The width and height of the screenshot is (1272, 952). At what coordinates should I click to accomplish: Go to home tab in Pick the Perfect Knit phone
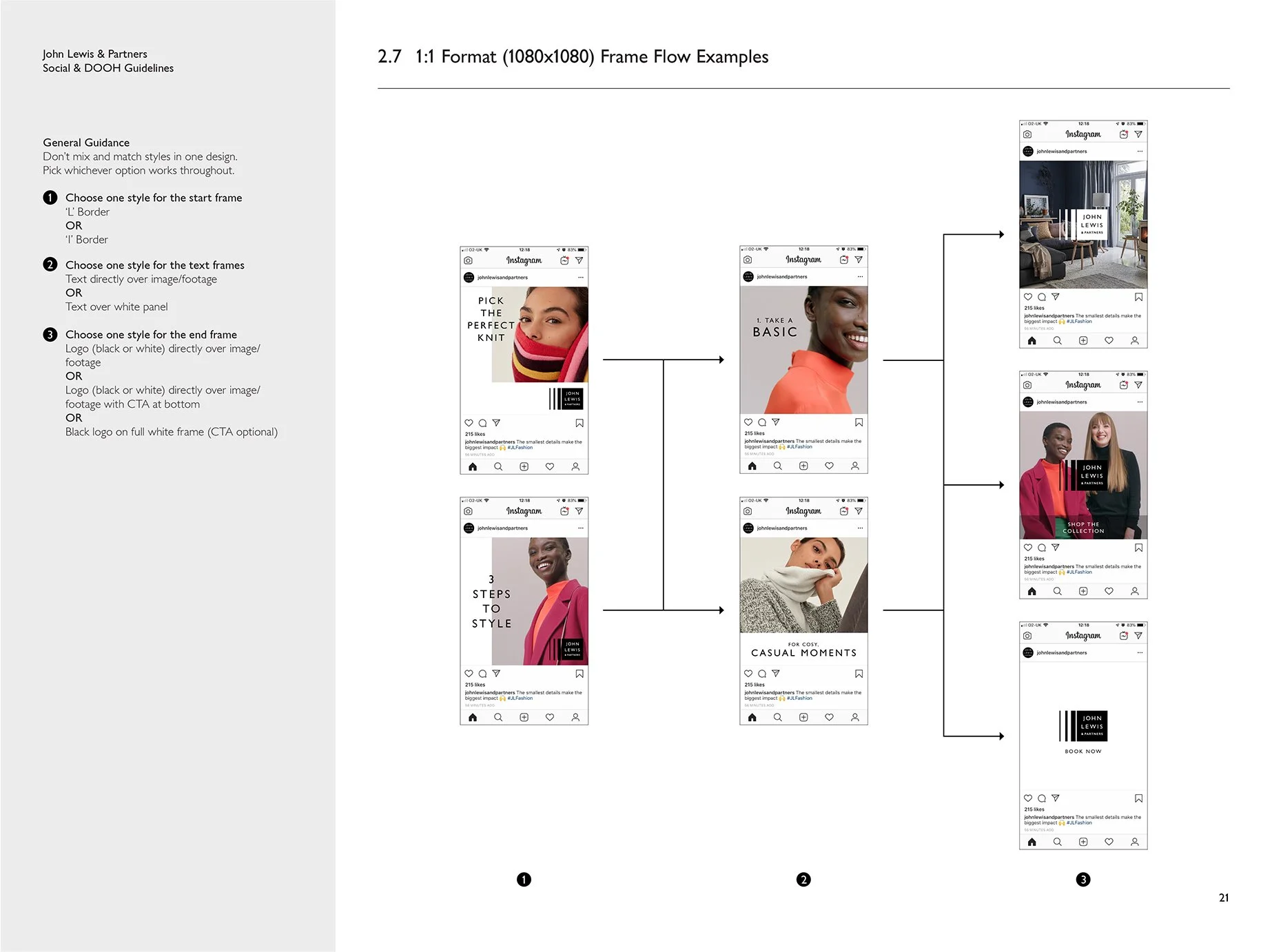pyautogui.click(x=473, y=466)
